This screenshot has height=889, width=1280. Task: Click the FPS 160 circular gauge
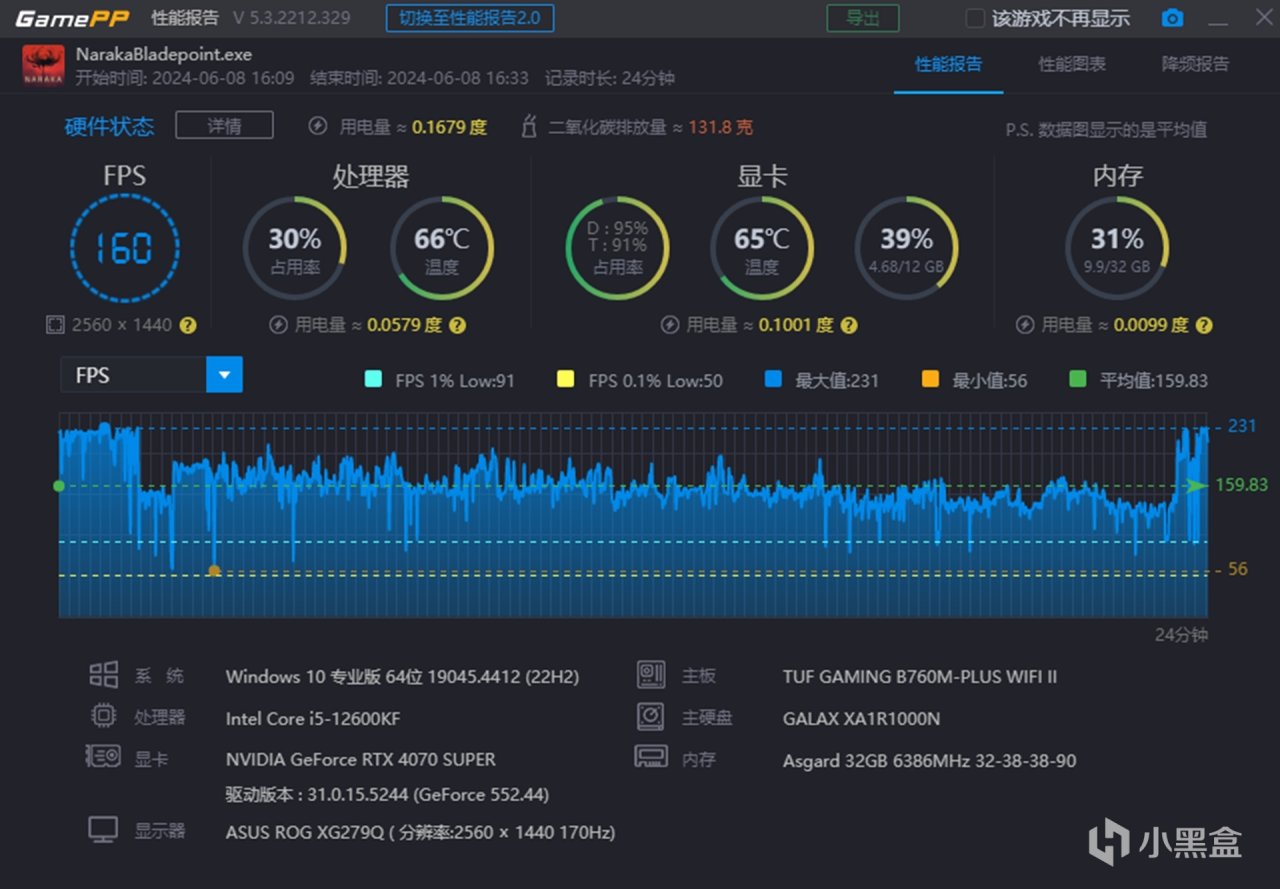125,248
